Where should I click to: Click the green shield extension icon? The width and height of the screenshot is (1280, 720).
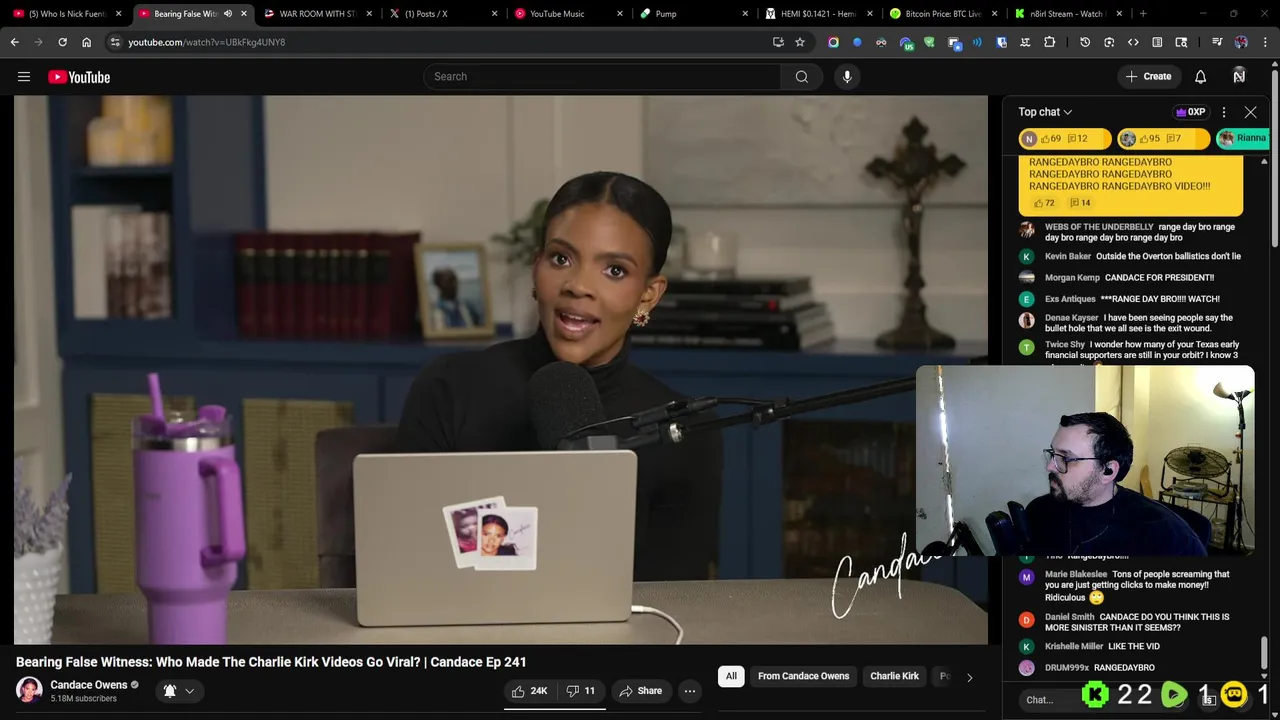[x=929, y=42]
